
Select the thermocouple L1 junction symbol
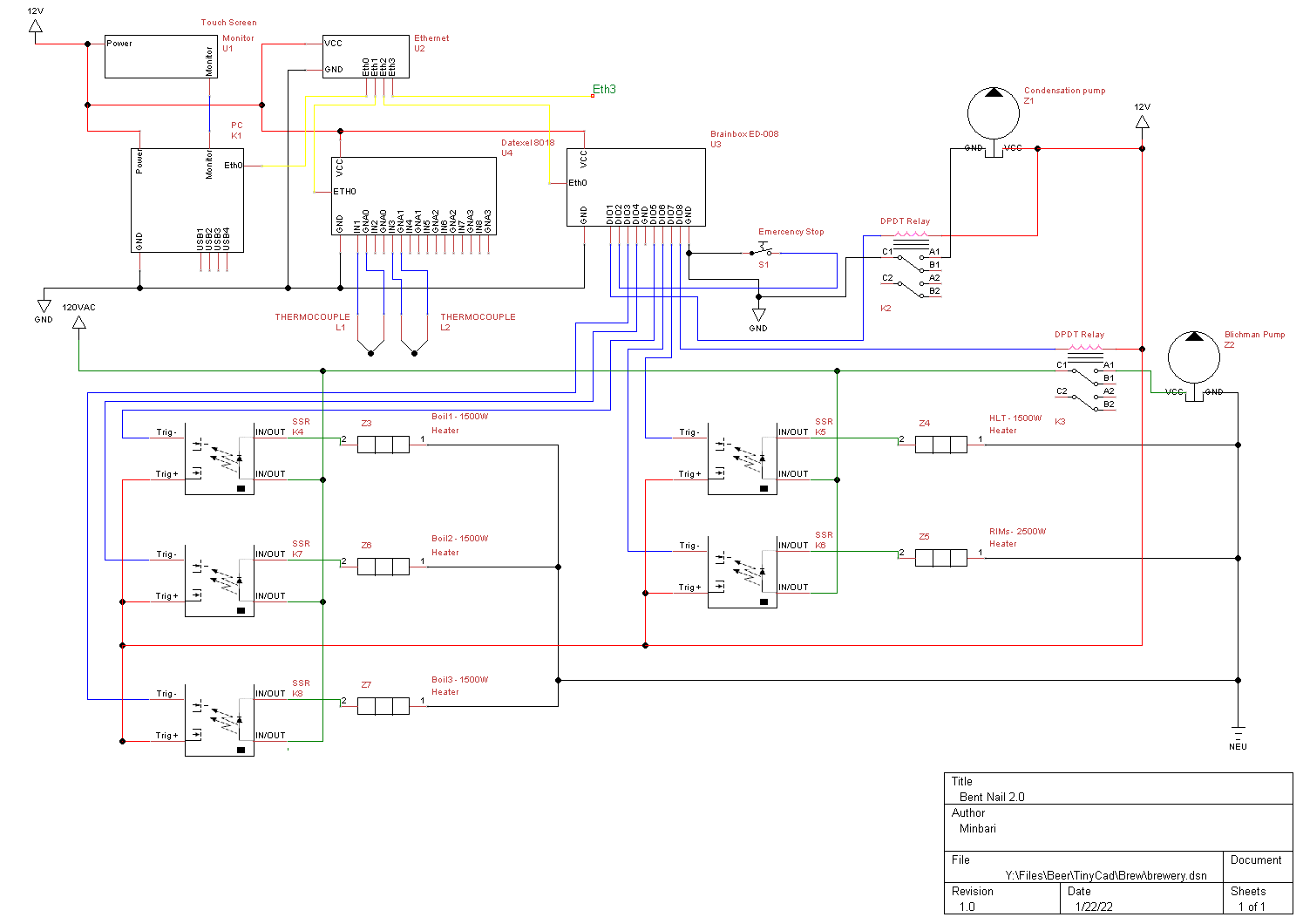tap(371, 348)
